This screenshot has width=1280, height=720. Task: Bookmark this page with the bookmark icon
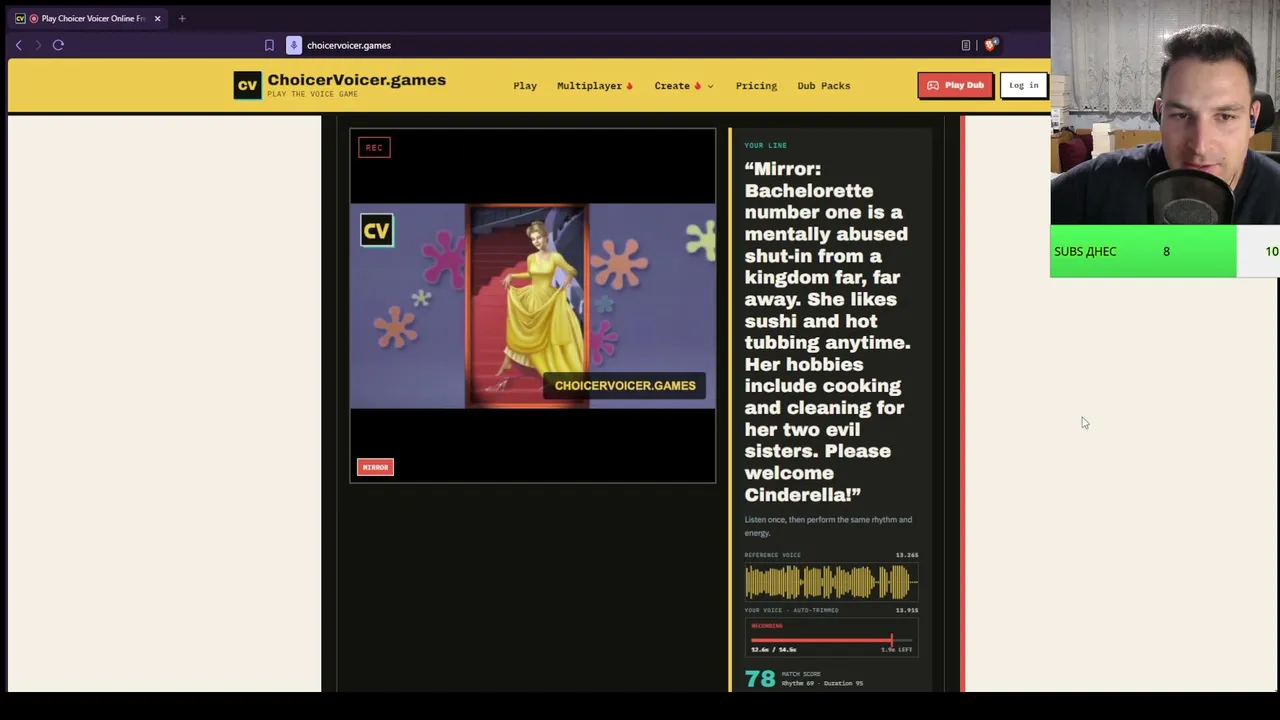[269, 45]
